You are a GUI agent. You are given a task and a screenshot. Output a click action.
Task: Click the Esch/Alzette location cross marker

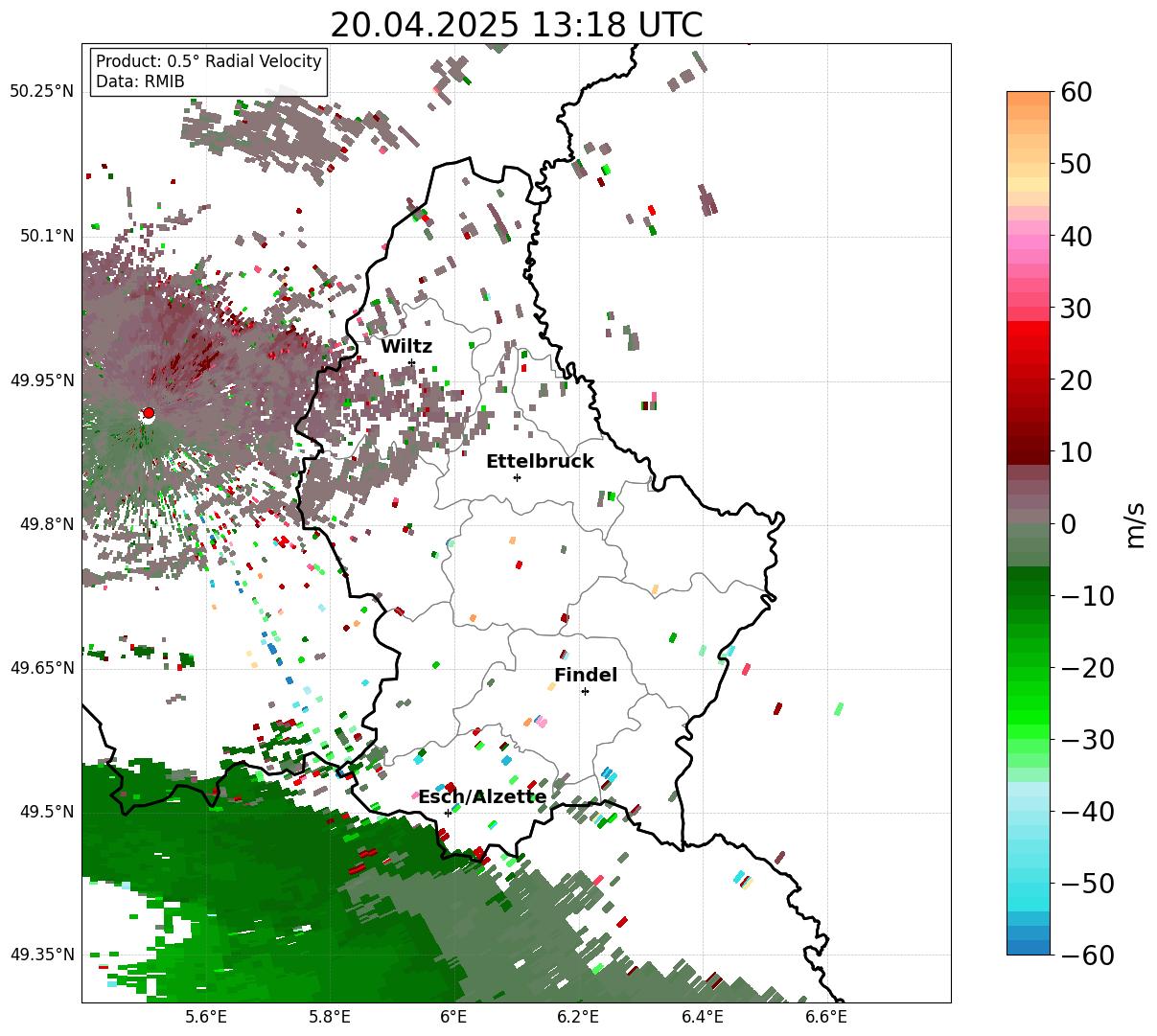pyautogui.click(x=448, y=813)
